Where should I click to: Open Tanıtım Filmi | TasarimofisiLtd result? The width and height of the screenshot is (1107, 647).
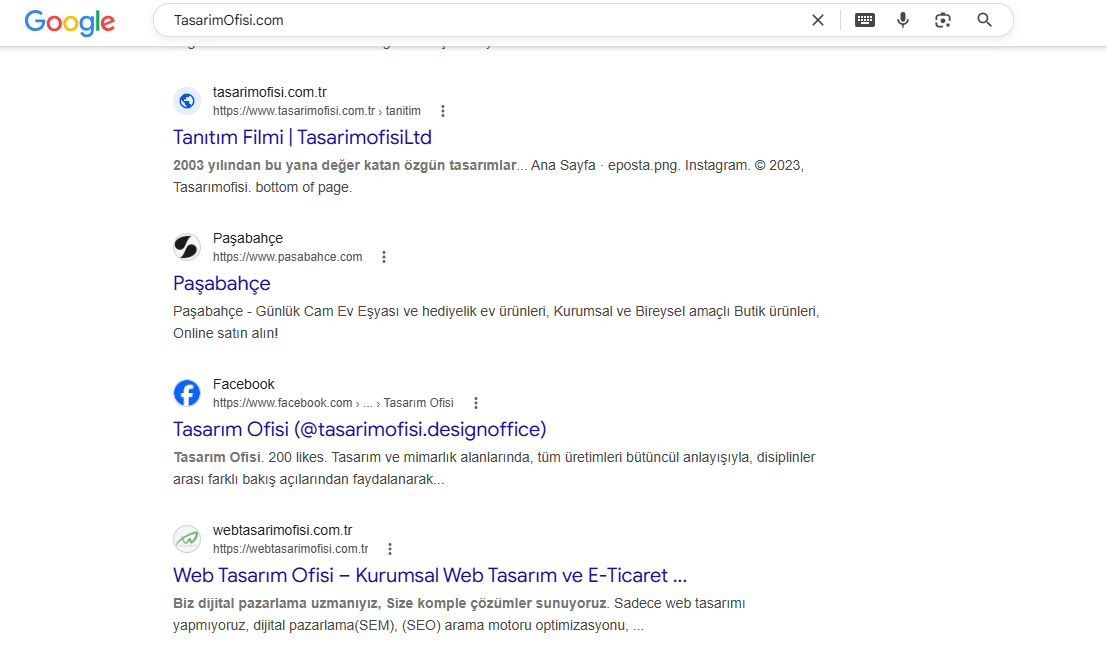302,137
